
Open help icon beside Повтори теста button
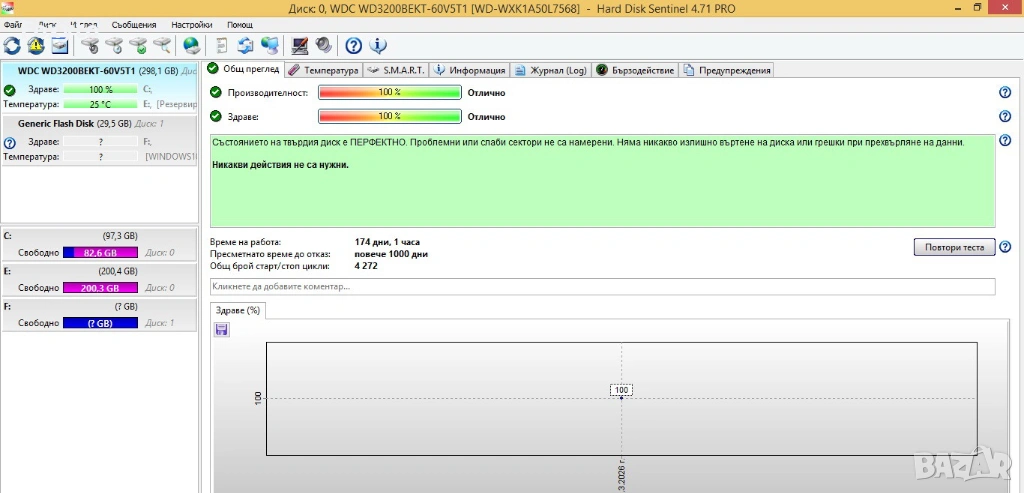(1005, 247)
